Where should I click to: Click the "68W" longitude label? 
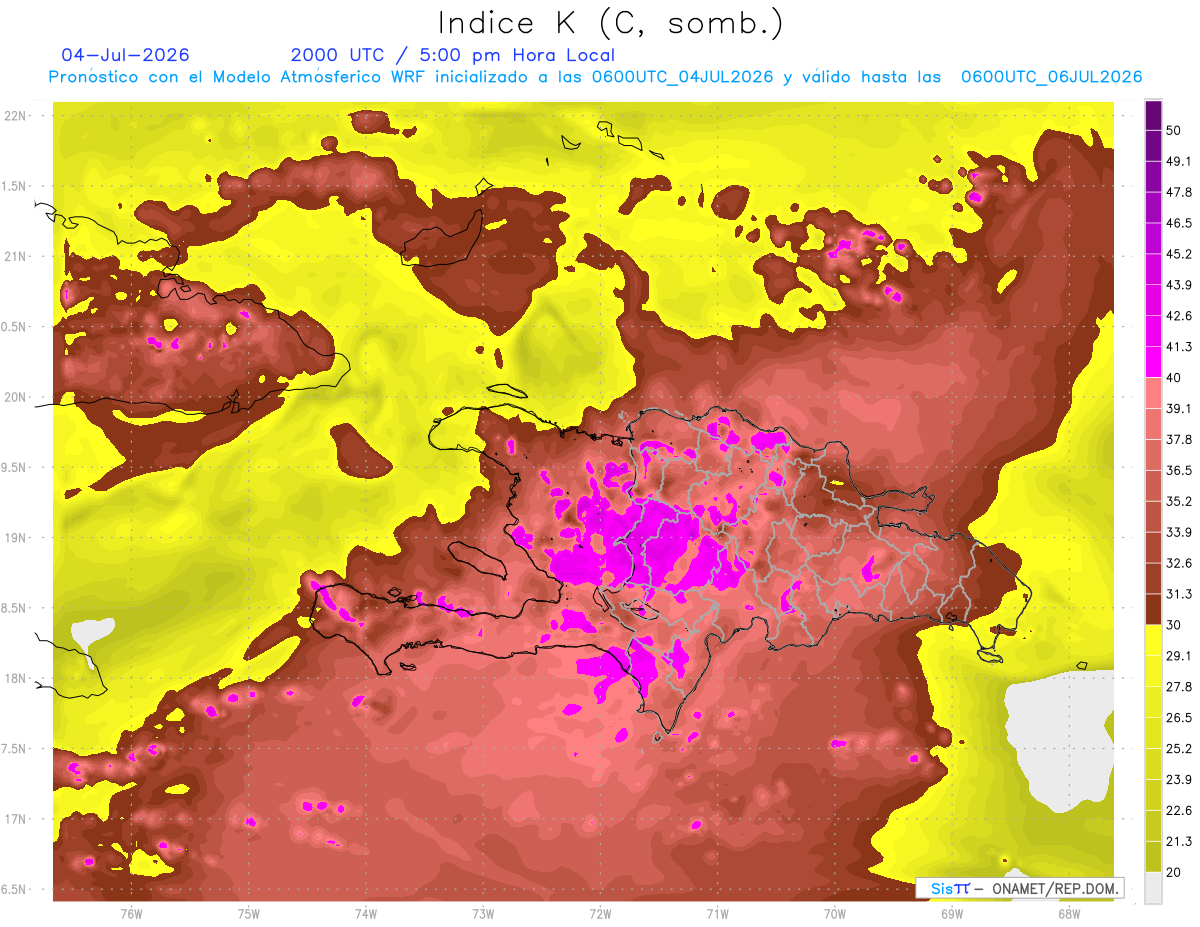[x=1069, y=914]
